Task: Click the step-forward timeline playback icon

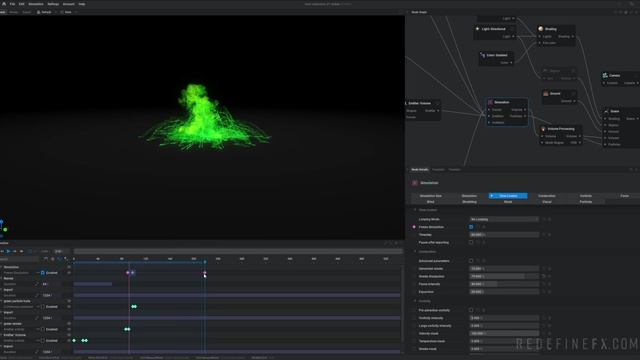Action: click(x=15, y=251)
